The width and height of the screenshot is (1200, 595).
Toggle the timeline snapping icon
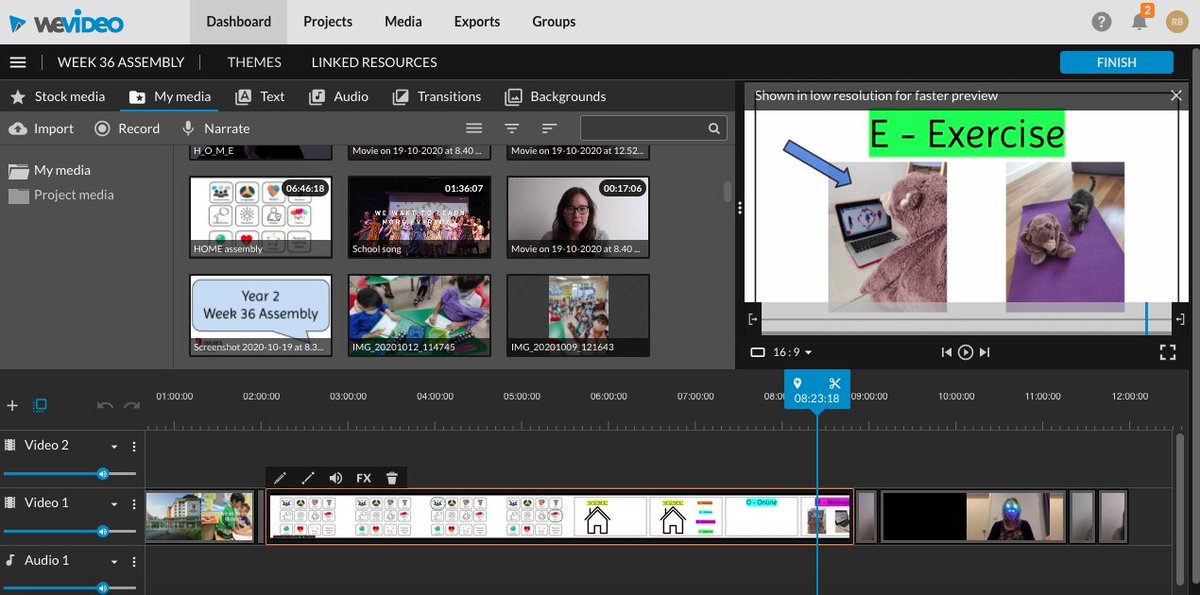pos(40,405)
